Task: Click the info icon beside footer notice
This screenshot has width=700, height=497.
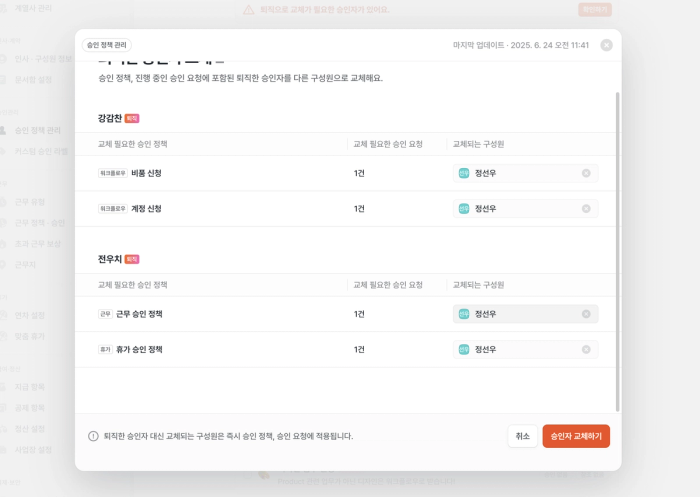Action: coord(93,436)
